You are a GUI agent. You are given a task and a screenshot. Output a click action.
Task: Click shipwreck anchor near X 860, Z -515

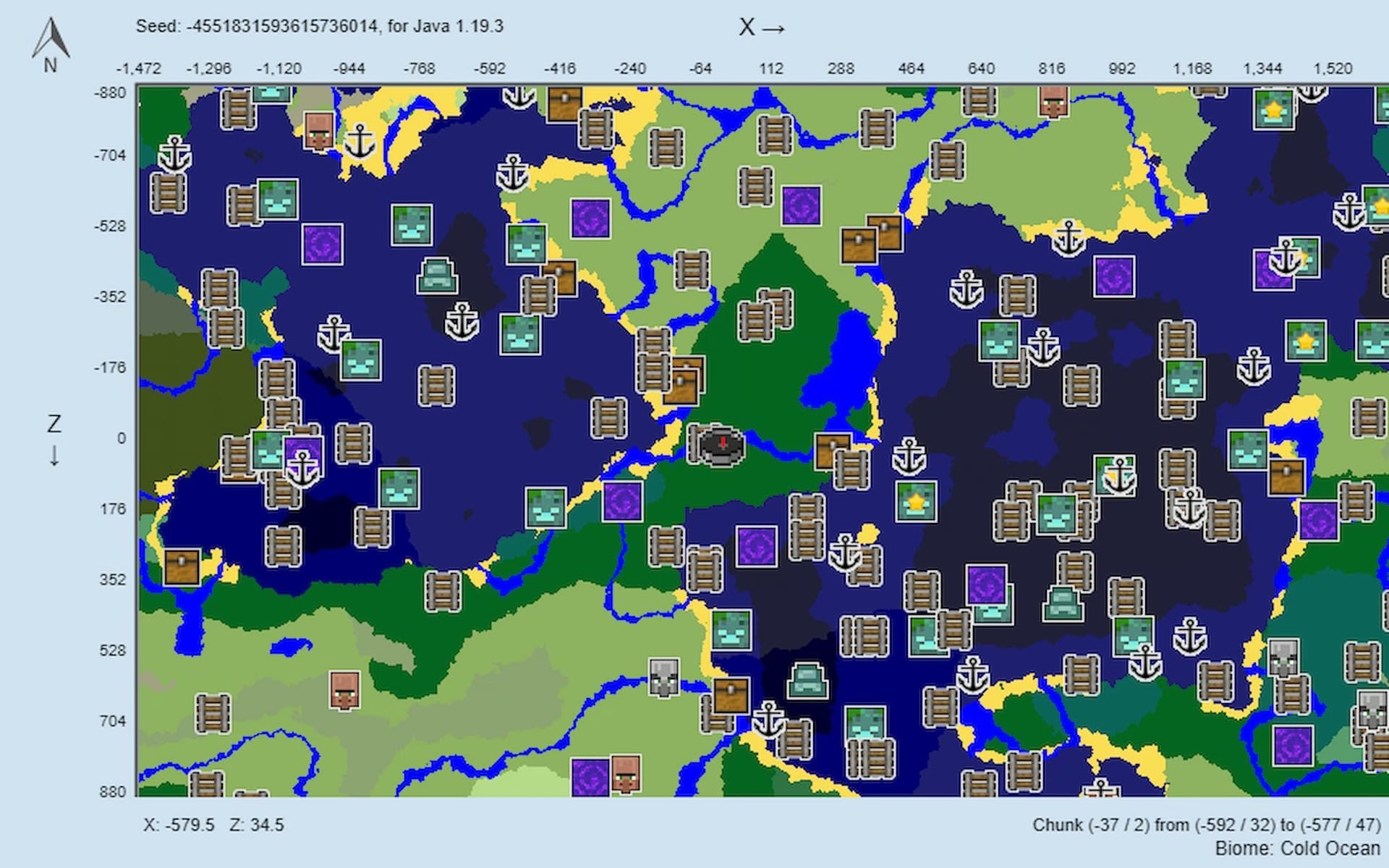coord(1069,237)
